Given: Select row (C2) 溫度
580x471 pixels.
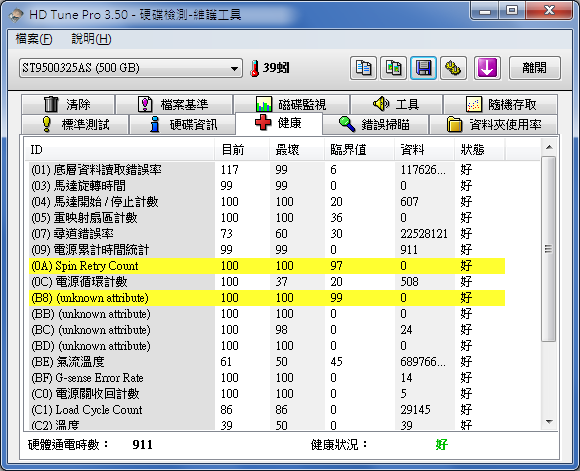Looking at the screenshot, I should [267, 424].
